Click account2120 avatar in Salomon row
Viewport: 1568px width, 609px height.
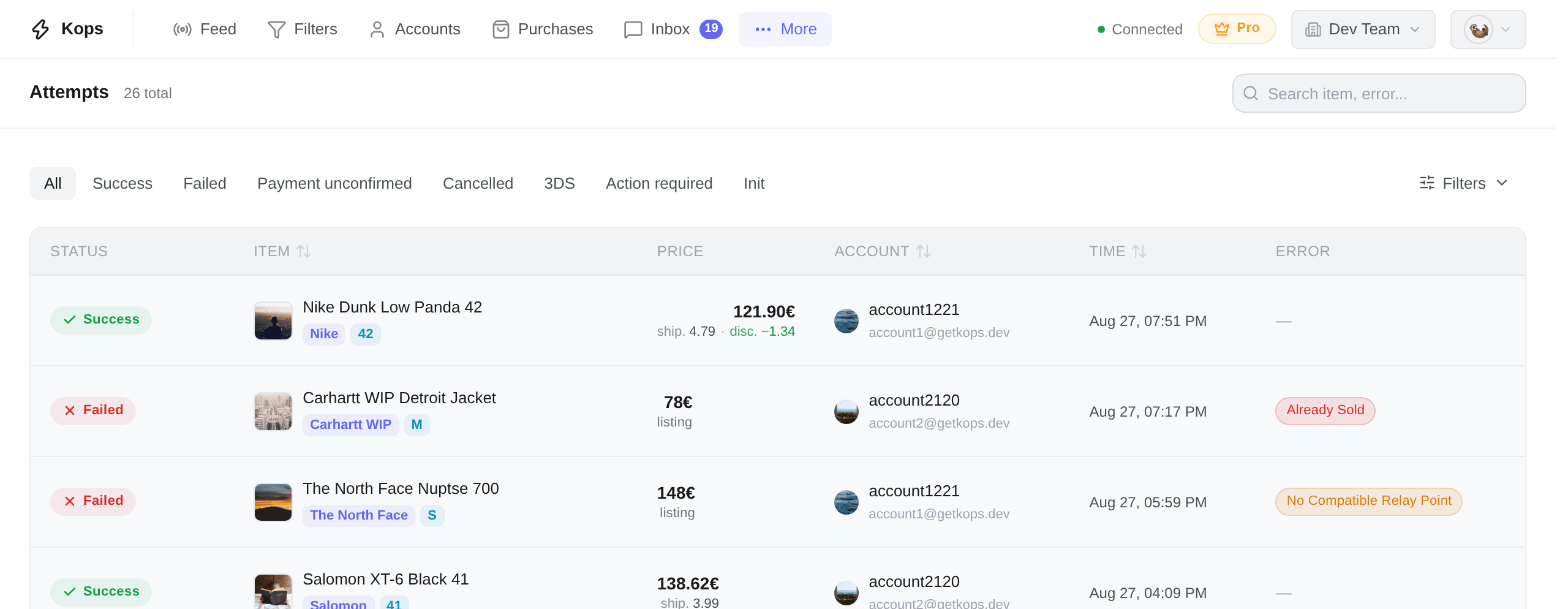coord(846,592)
